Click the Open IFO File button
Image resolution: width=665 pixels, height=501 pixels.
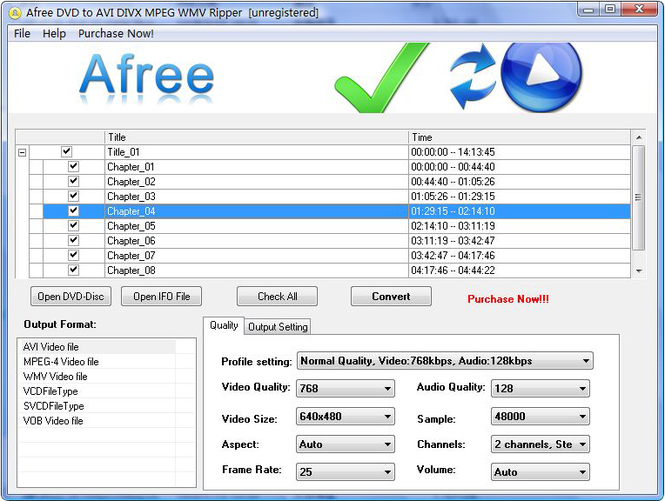point(162,296)
